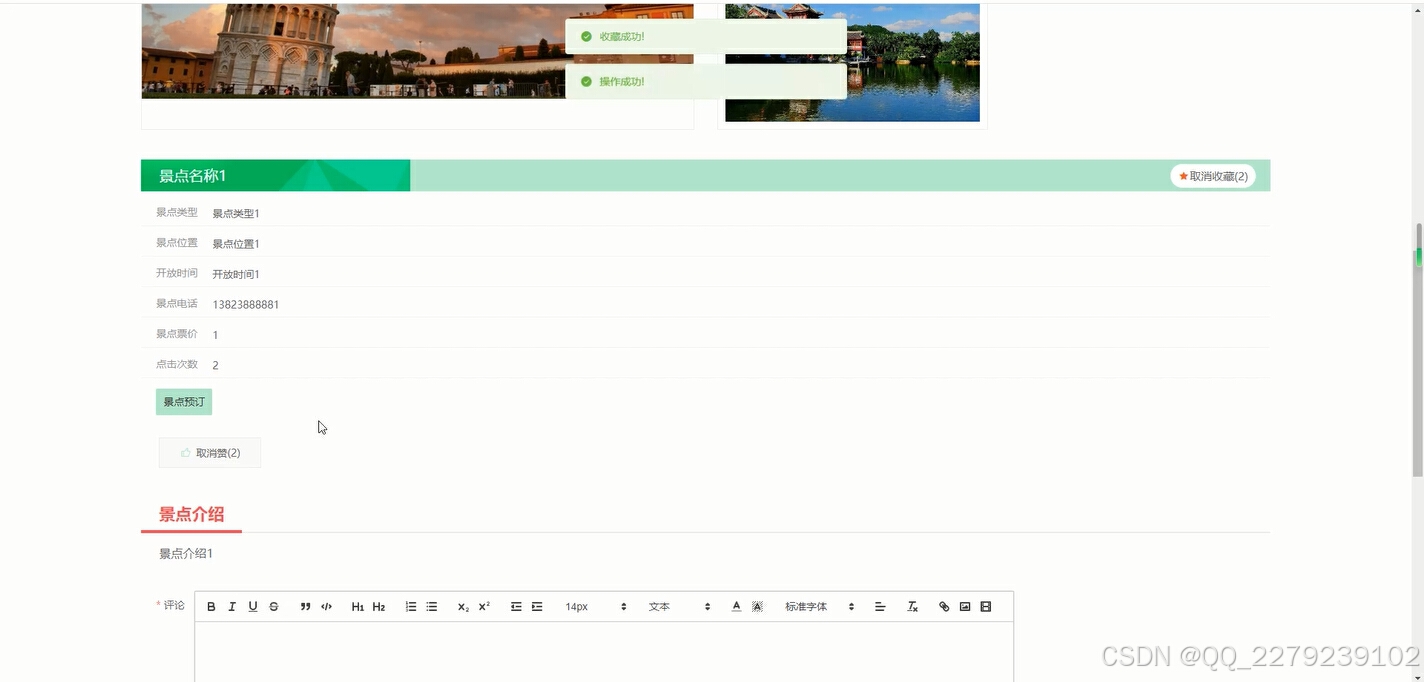Toggle the ordered list in the editor
This screenshot has height=682, width=1424.
pos(410,606)
